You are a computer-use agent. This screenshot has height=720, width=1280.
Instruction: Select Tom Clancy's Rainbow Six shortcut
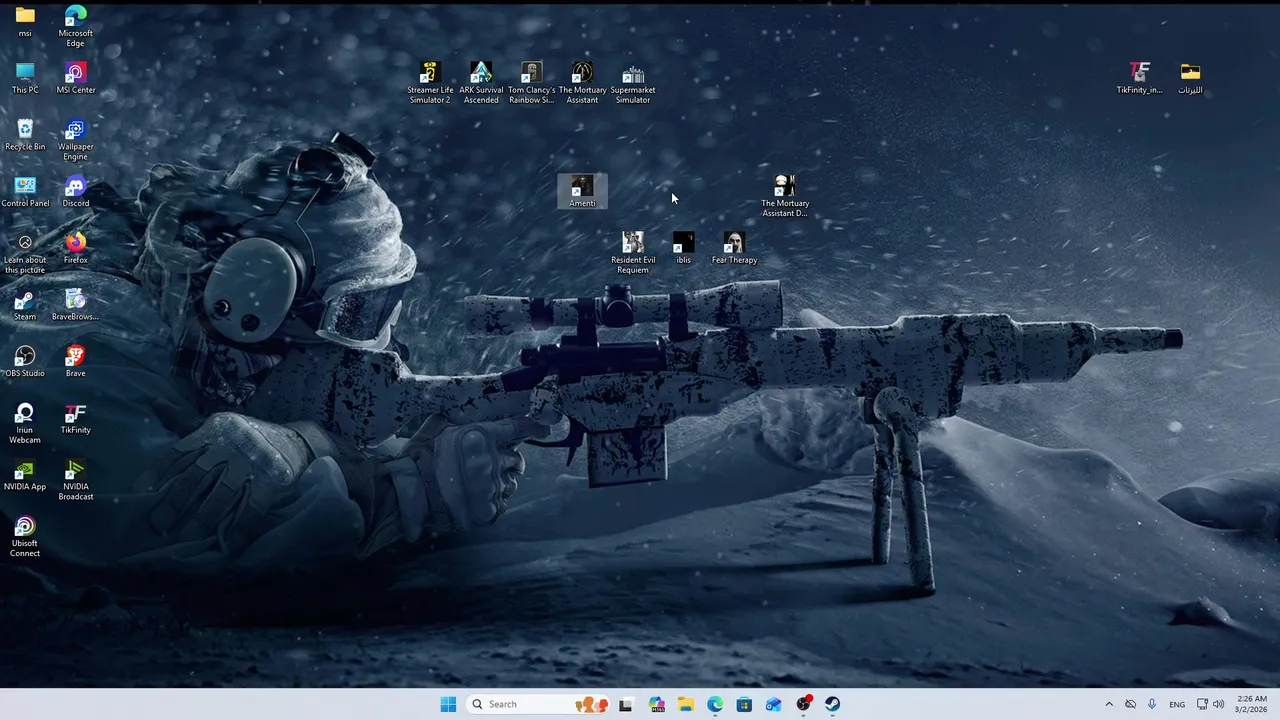(531, 83)
